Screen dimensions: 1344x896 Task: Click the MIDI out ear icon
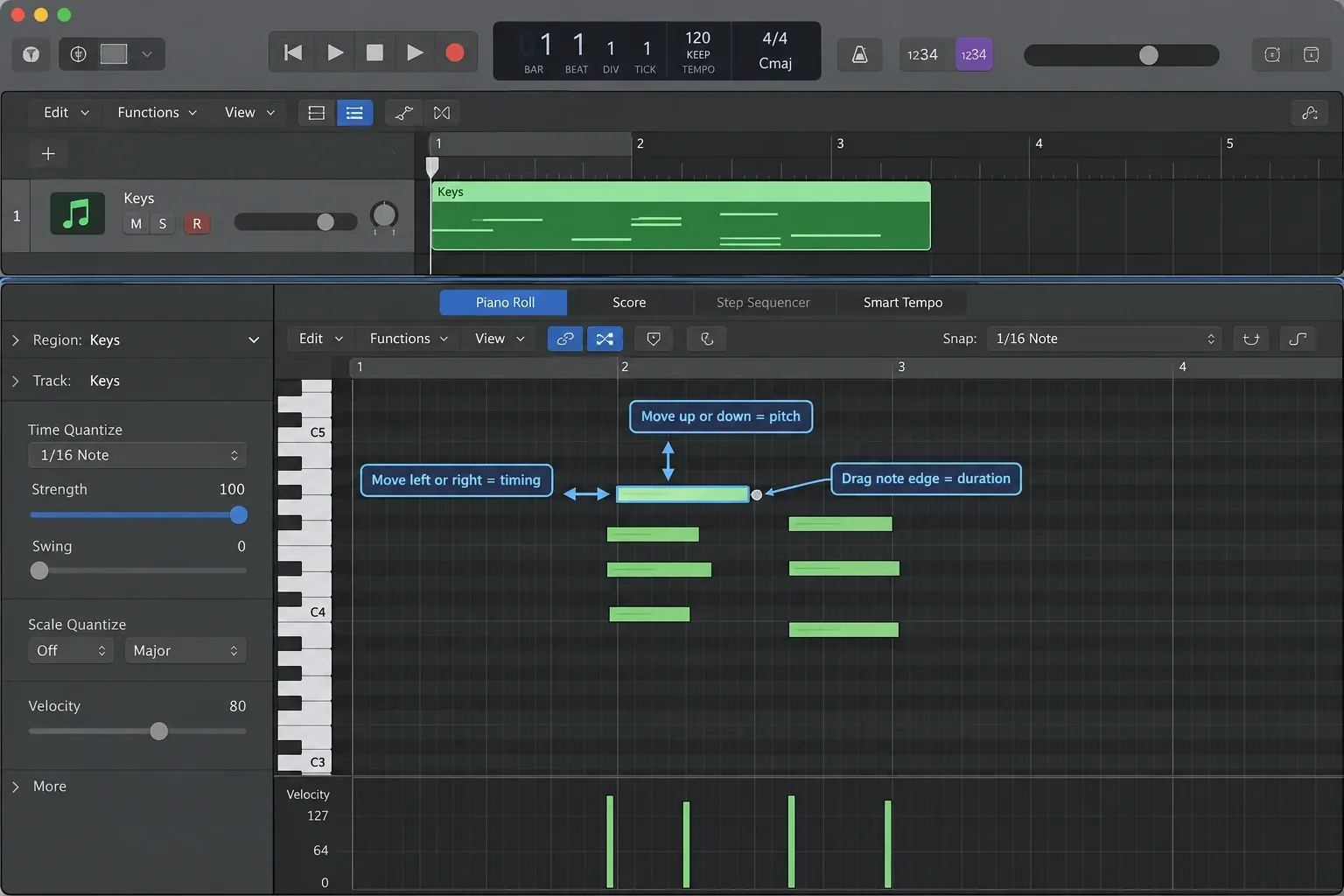pos(707,339)
